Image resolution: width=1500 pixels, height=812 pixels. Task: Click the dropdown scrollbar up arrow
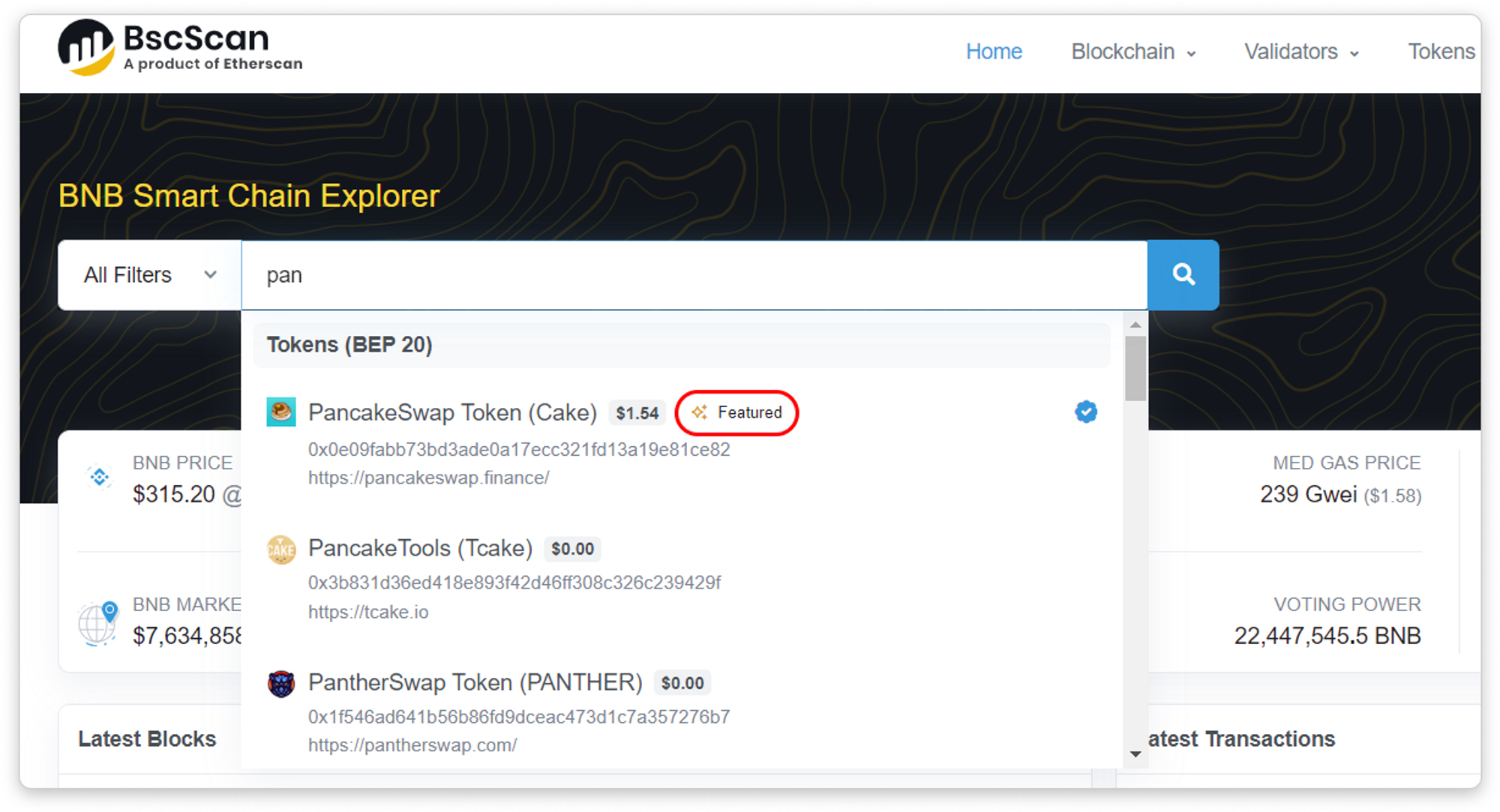[x=1135, y=325]
